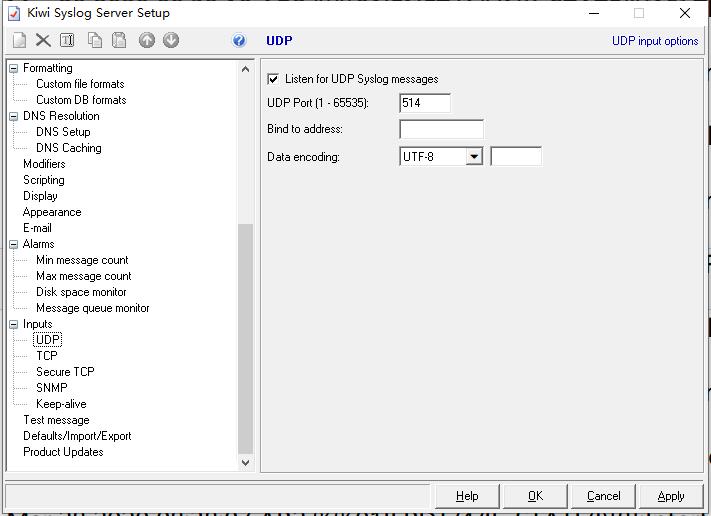Select Disk space monitor alarm
This screenshot has width=711, height=516.
click(81, 292)
